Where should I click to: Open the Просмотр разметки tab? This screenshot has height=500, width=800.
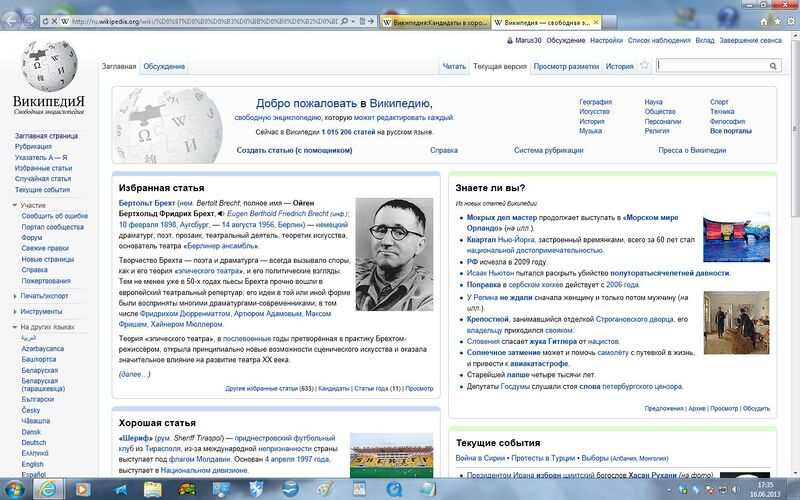click(566, 66)
